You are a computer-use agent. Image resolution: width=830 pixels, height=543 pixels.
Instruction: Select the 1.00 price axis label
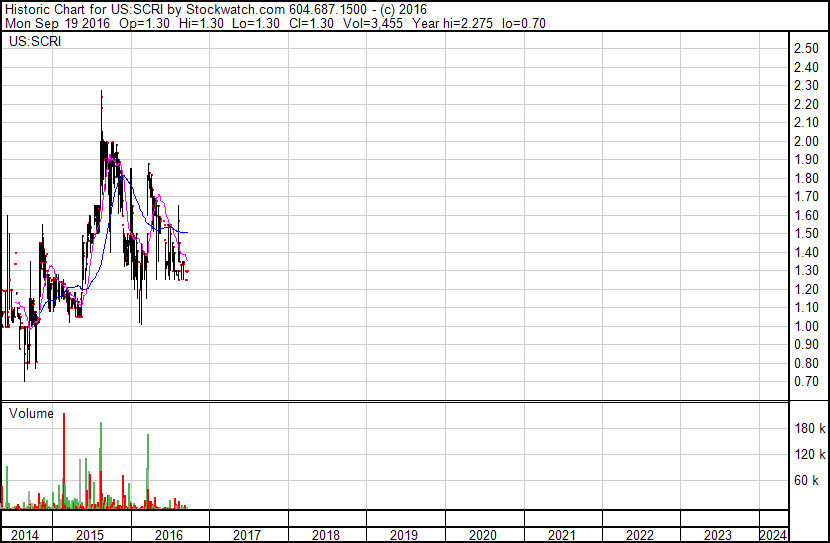tap(806, 326)
